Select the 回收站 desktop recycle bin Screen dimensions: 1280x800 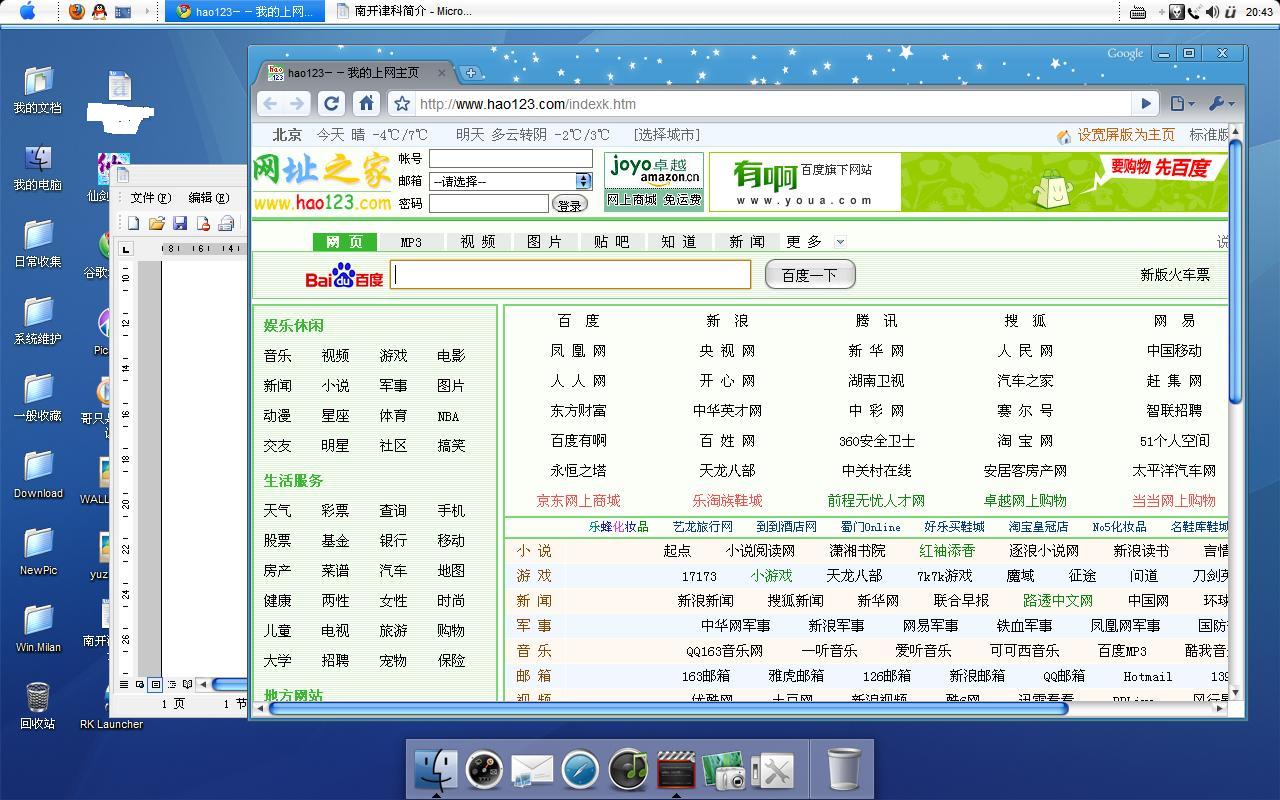pyautogui.click(x=38, y=706)
